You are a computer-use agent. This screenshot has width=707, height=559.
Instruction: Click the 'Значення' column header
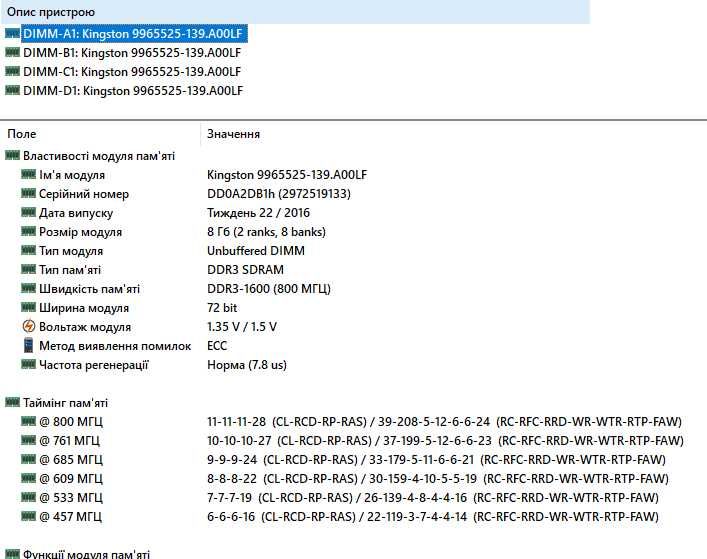234,134
